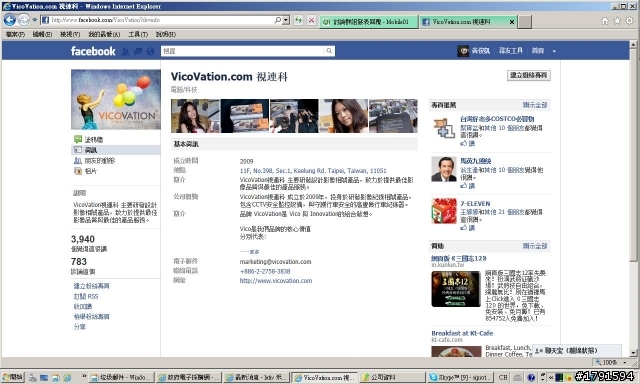Click the red X stop loading icon

(x=311, y=20)
